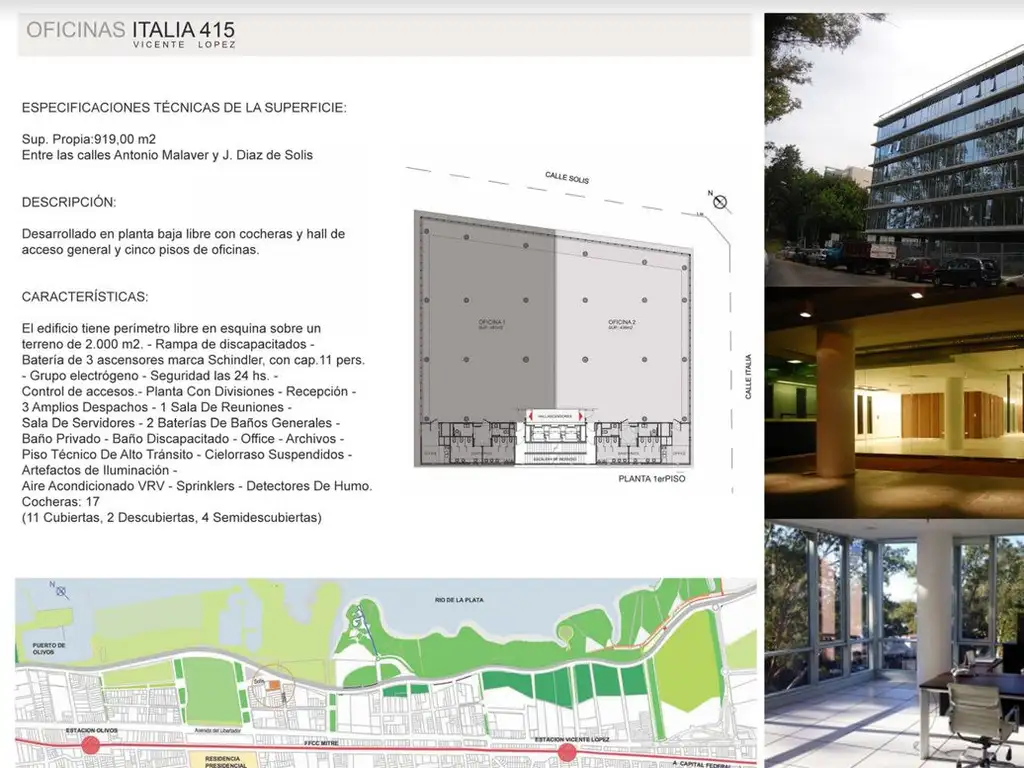Click the 'FFCC MITRE' railway label
The image size is (1024, 768).
321,743
